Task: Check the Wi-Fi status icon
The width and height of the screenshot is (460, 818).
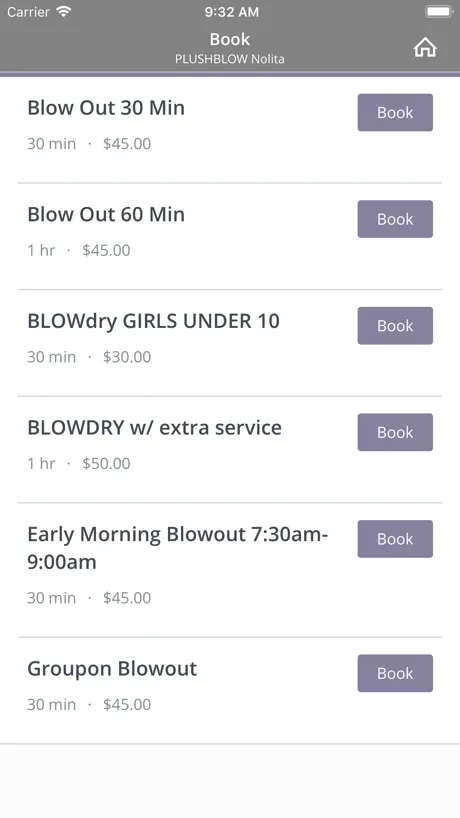Action: [x=64, y=12]
